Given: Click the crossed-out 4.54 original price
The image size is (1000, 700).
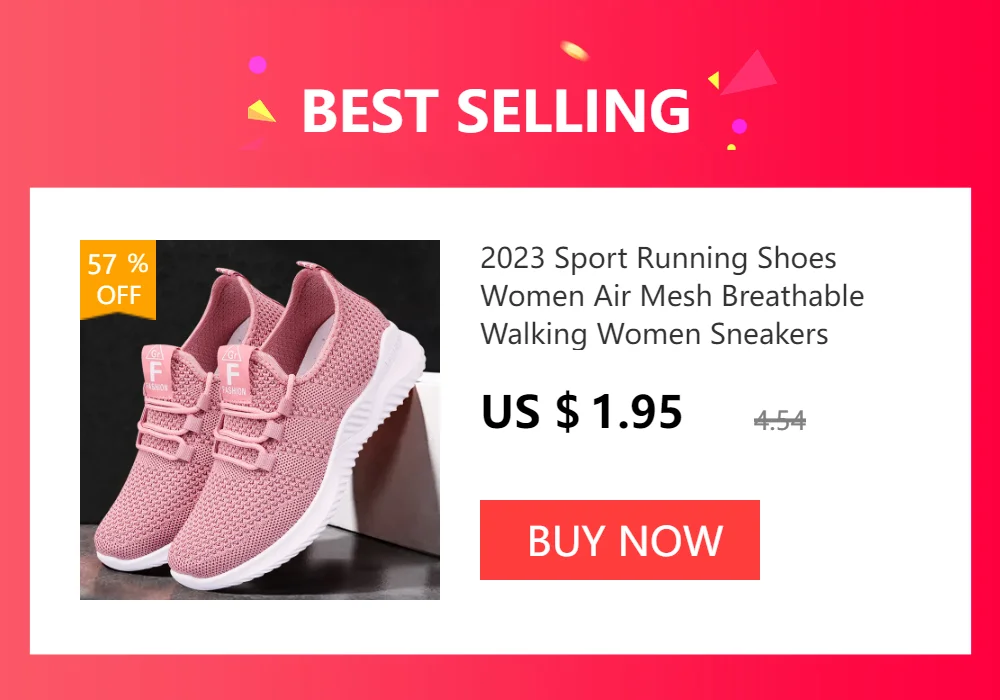Looking at the screenshot, I should click(779, 420).
